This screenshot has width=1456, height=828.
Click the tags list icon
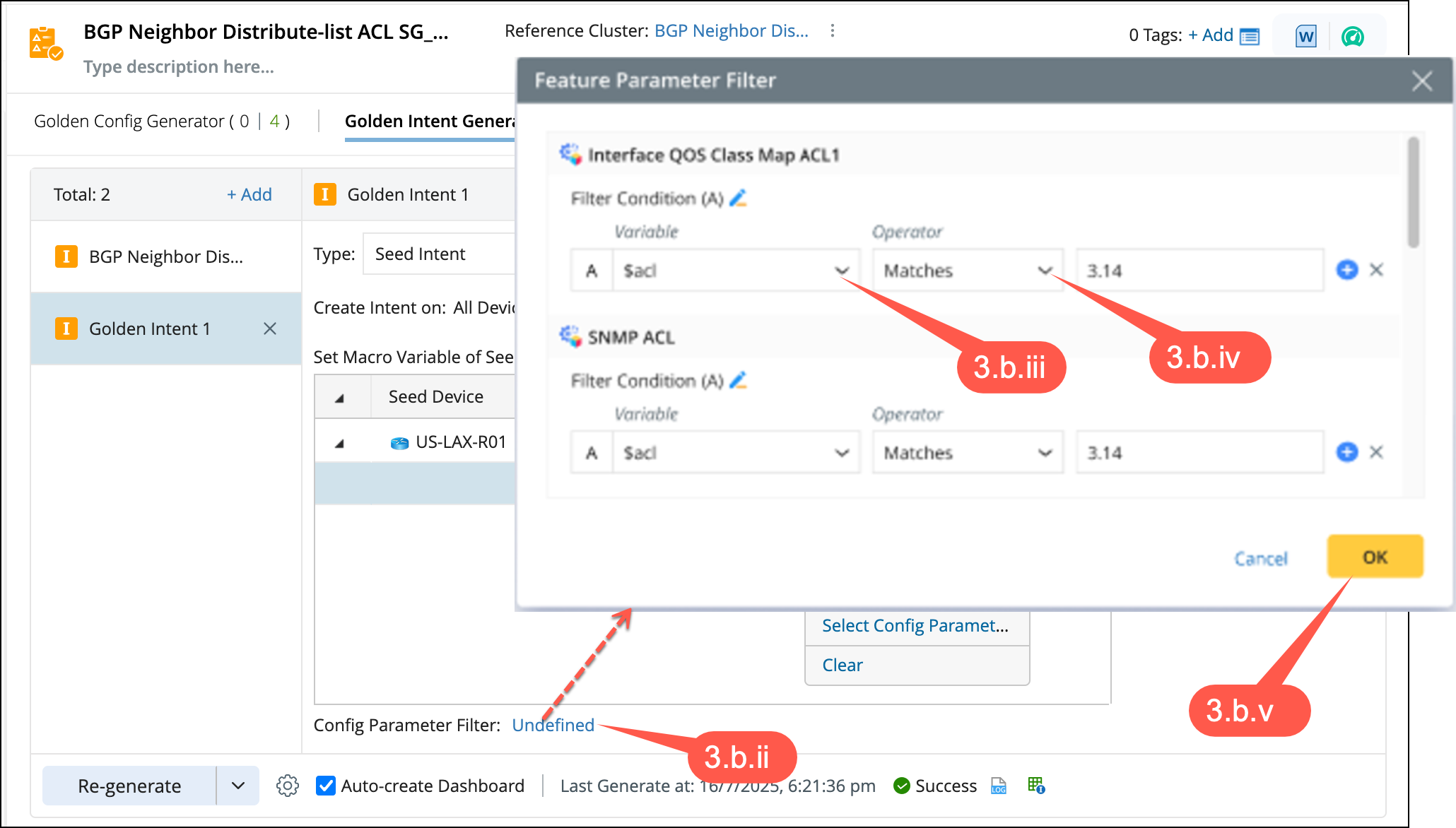click(1250, 36)
